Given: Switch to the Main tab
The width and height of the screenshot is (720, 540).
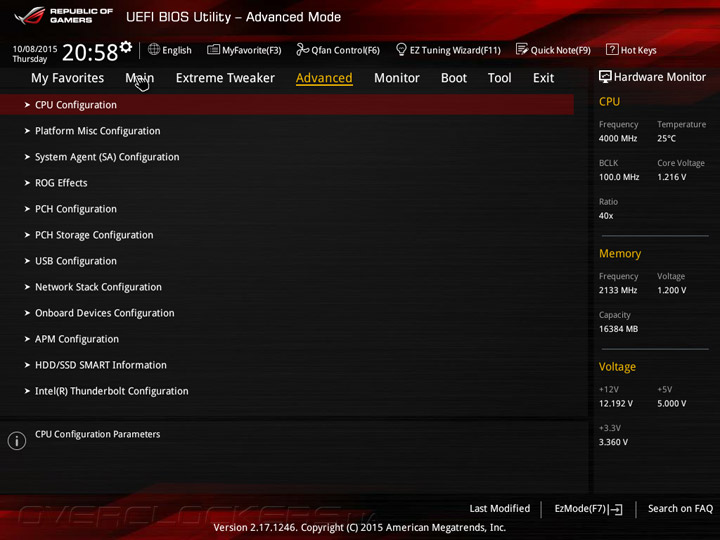Looking at the screenshot, I should [140, 78].
